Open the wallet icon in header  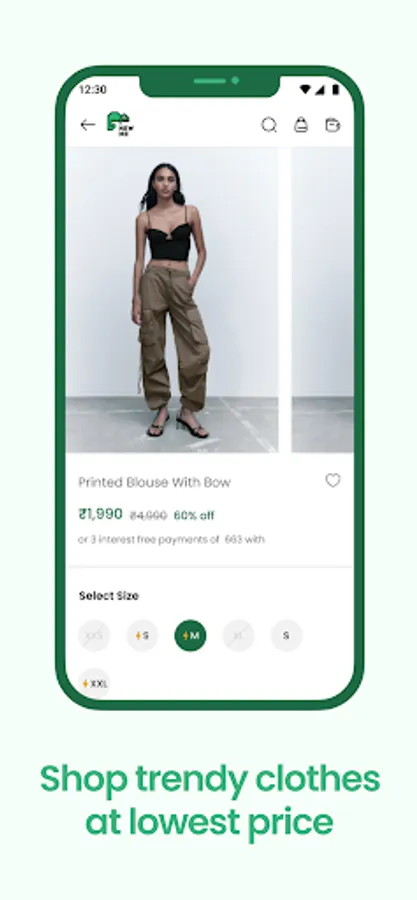[333, 125]
